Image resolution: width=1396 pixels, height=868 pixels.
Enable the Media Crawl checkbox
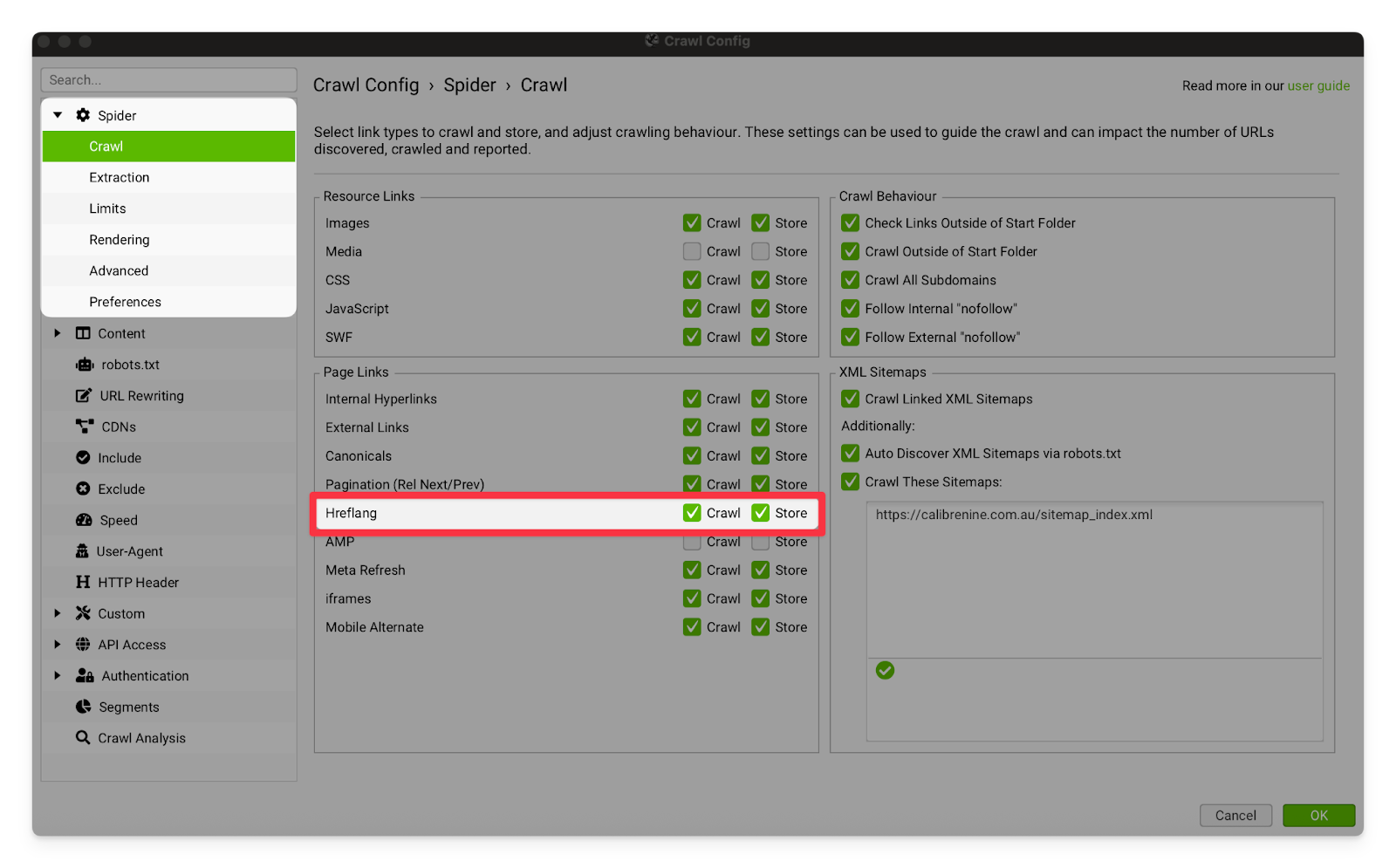pyautogui.click(x=692, y=251)
